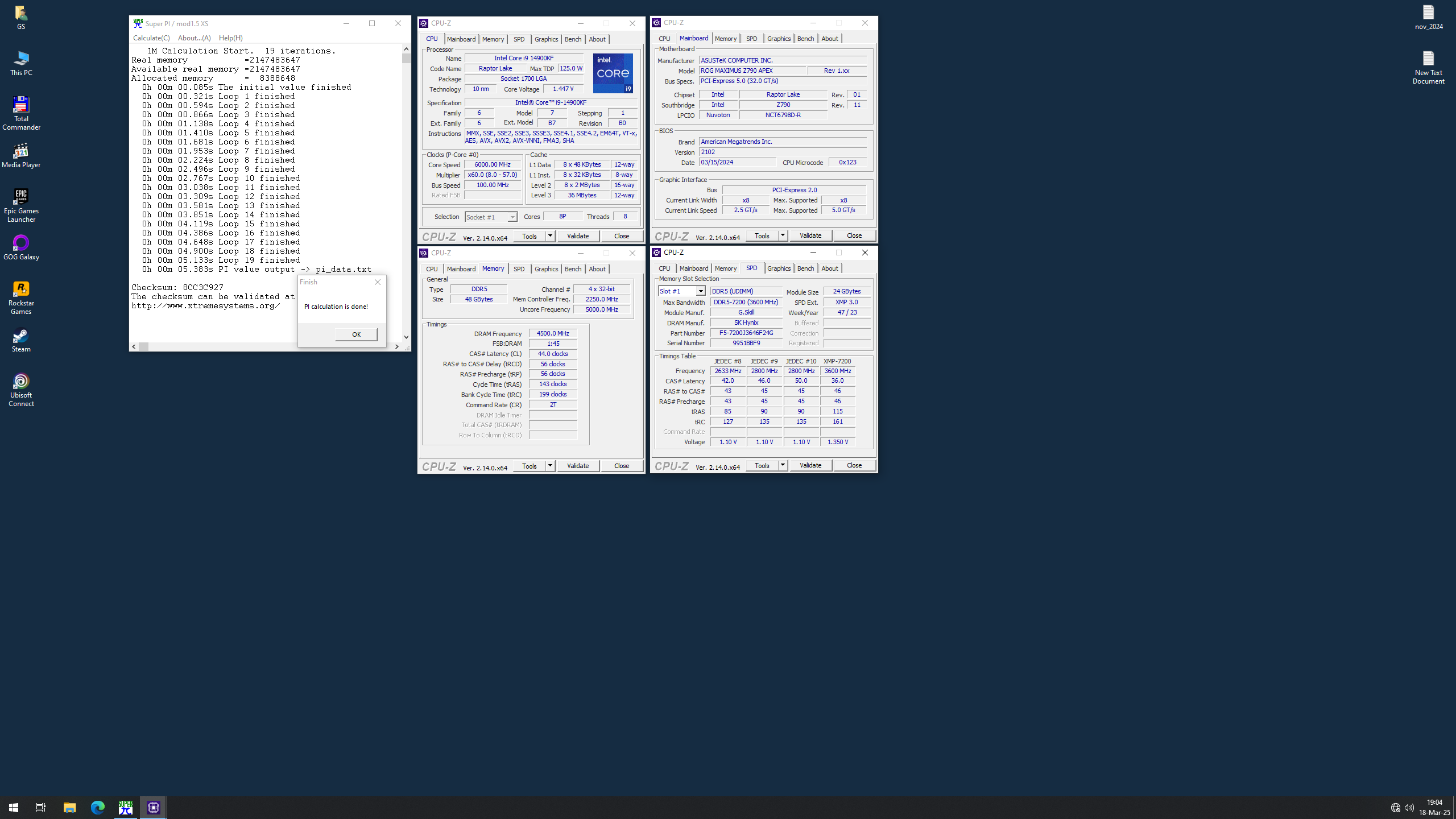
Task: Open Calculate(C) menu in Super PI
Action: coord(151,38)
